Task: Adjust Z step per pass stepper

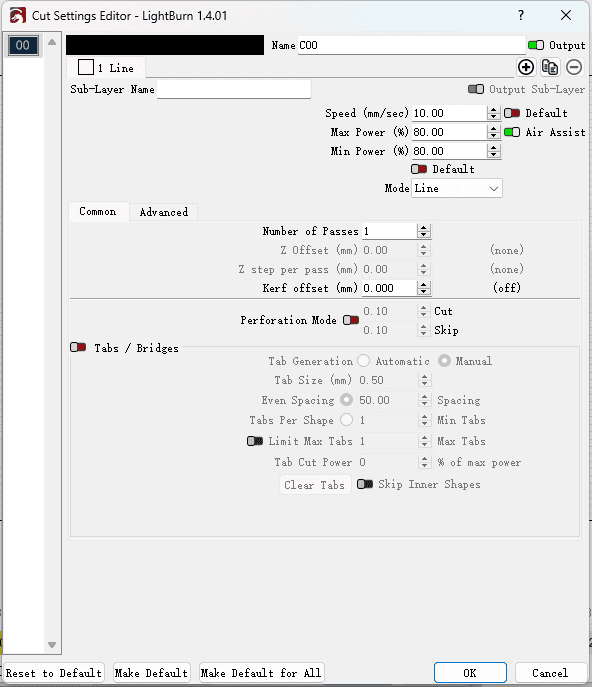Action: coord(424,269)
